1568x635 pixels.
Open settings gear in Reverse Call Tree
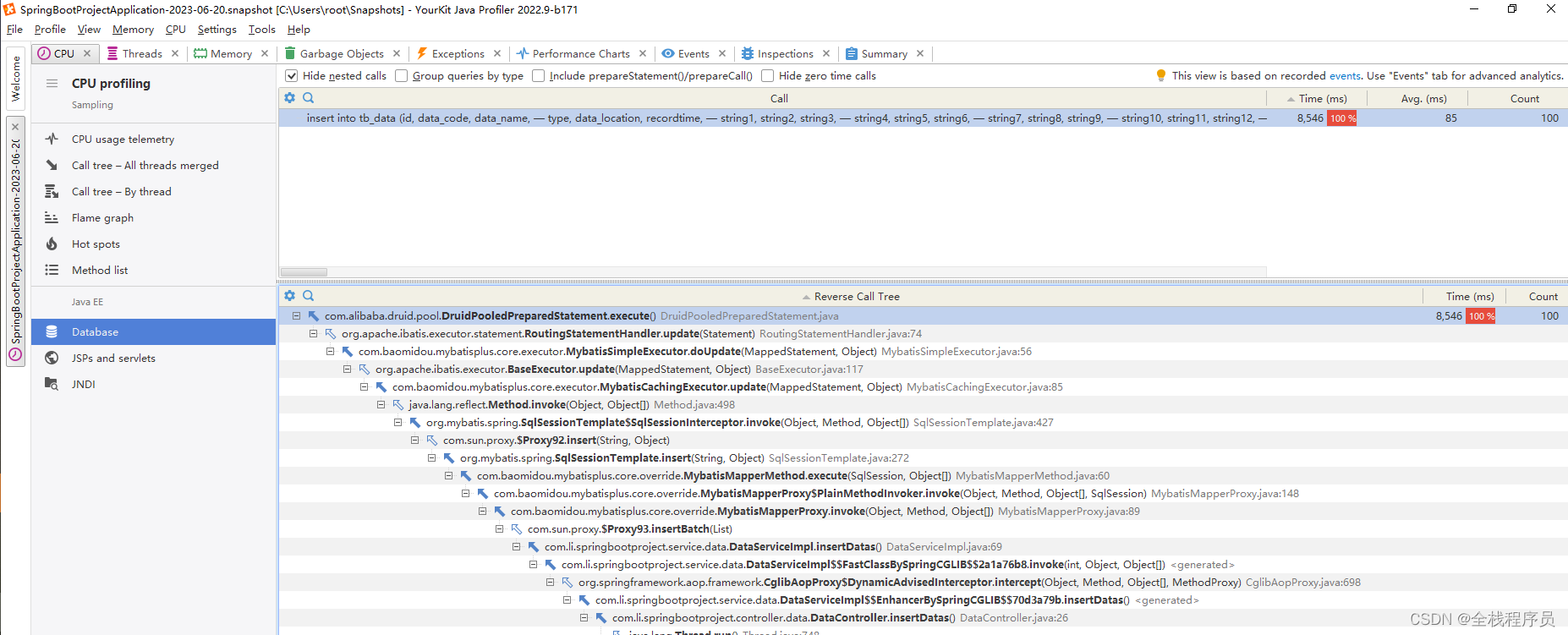290,296
